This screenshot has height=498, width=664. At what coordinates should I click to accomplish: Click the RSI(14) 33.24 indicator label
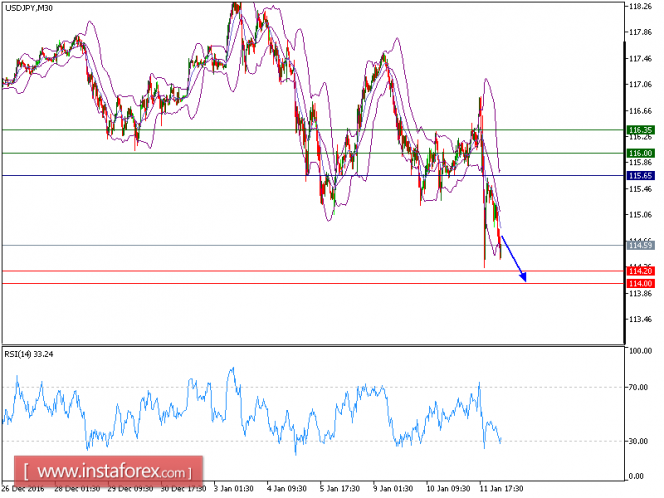29,354
